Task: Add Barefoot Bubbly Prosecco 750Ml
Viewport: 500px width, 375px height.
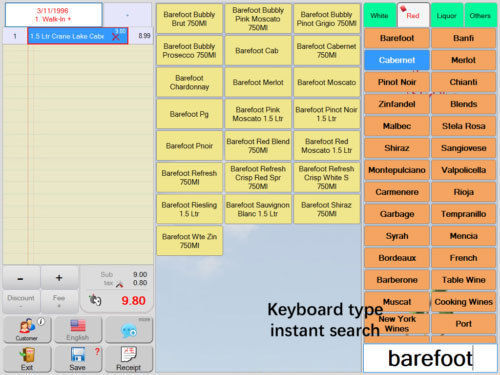Action: pos(189,51)
